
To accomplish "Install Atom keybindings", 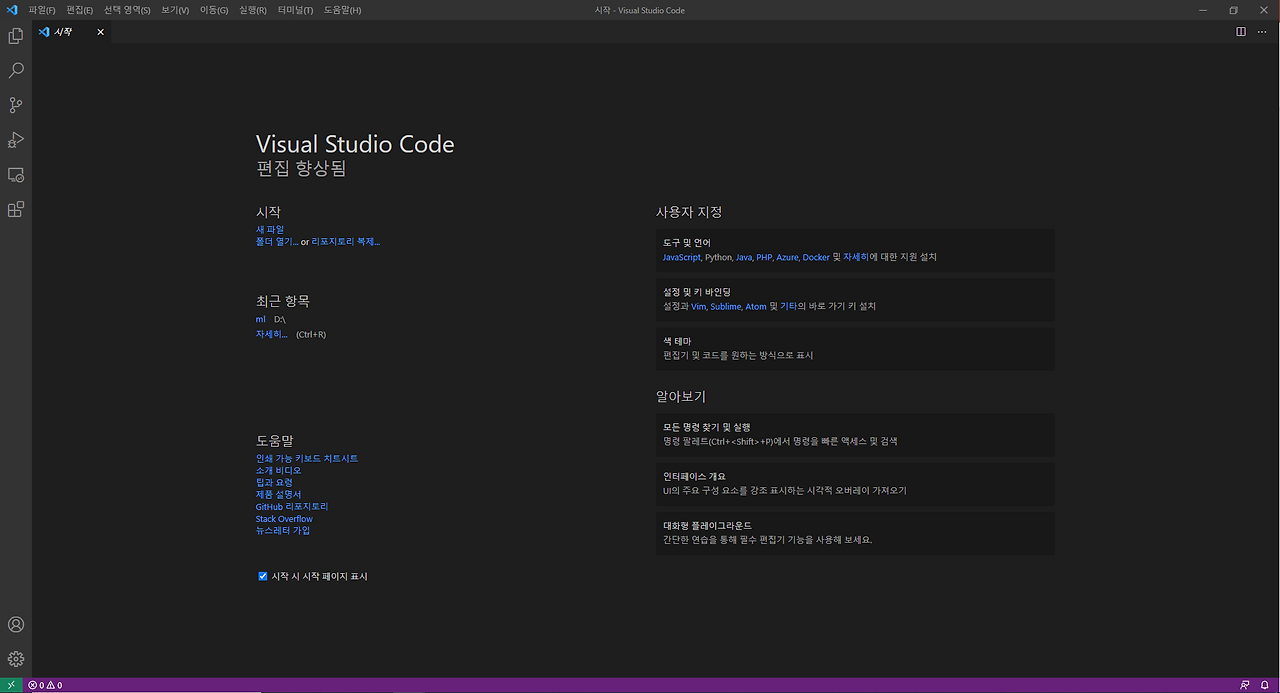I will pos(756,306).
